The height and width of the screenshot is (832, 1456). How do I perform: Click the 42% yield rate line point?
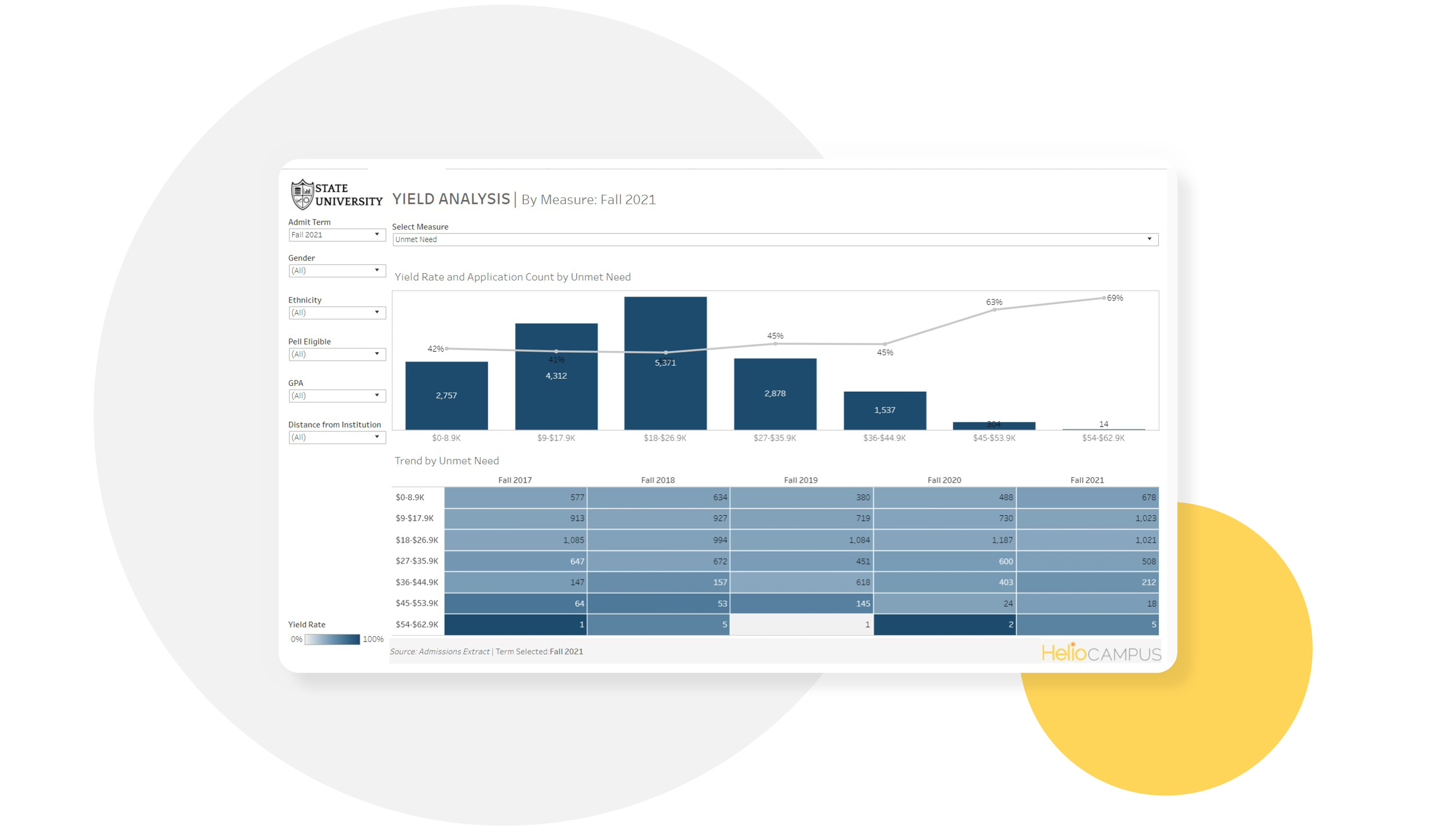[x=447, y=349]
